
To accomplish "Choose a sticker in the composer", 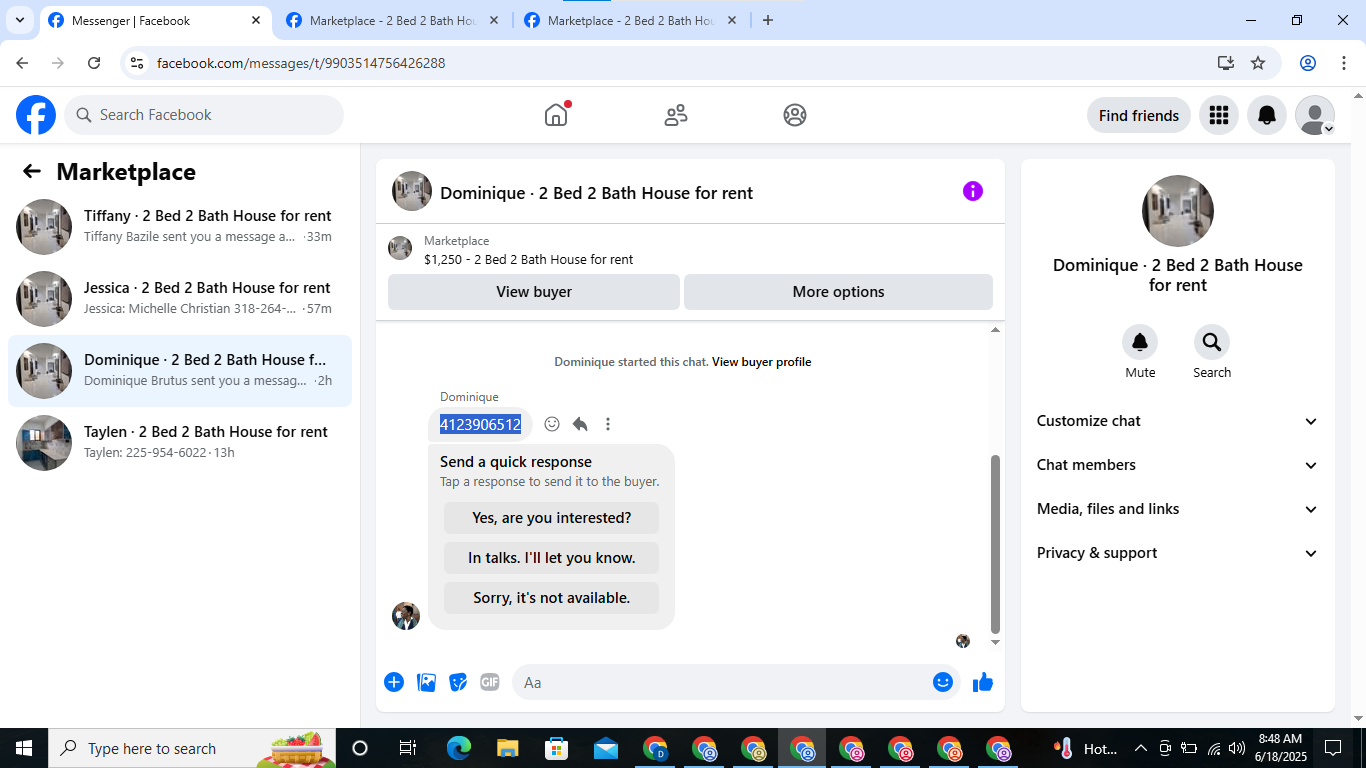I will click(458, 682).
